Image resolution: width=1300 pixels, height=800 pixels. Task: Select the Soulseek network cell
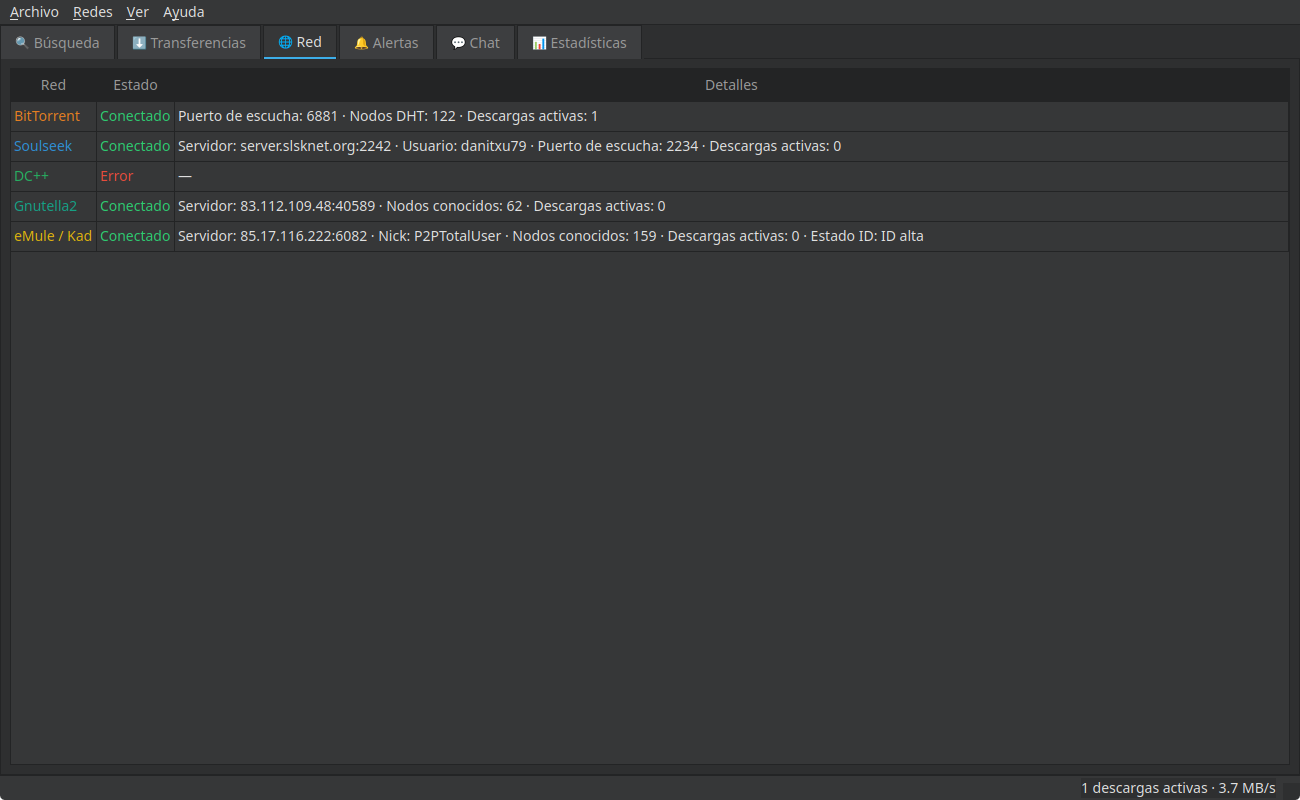53,146
